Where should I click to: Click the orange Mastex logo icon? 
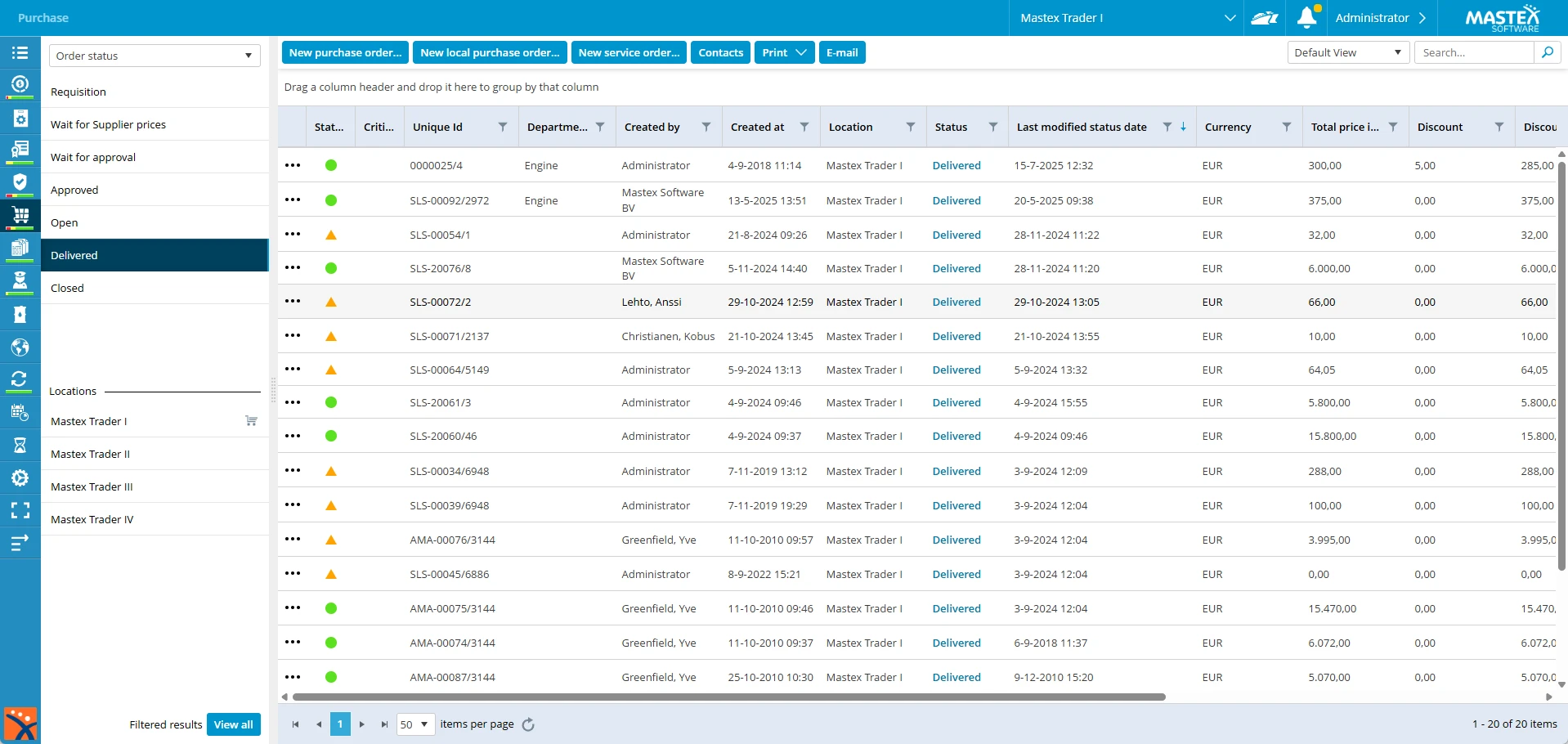point(20,724)
